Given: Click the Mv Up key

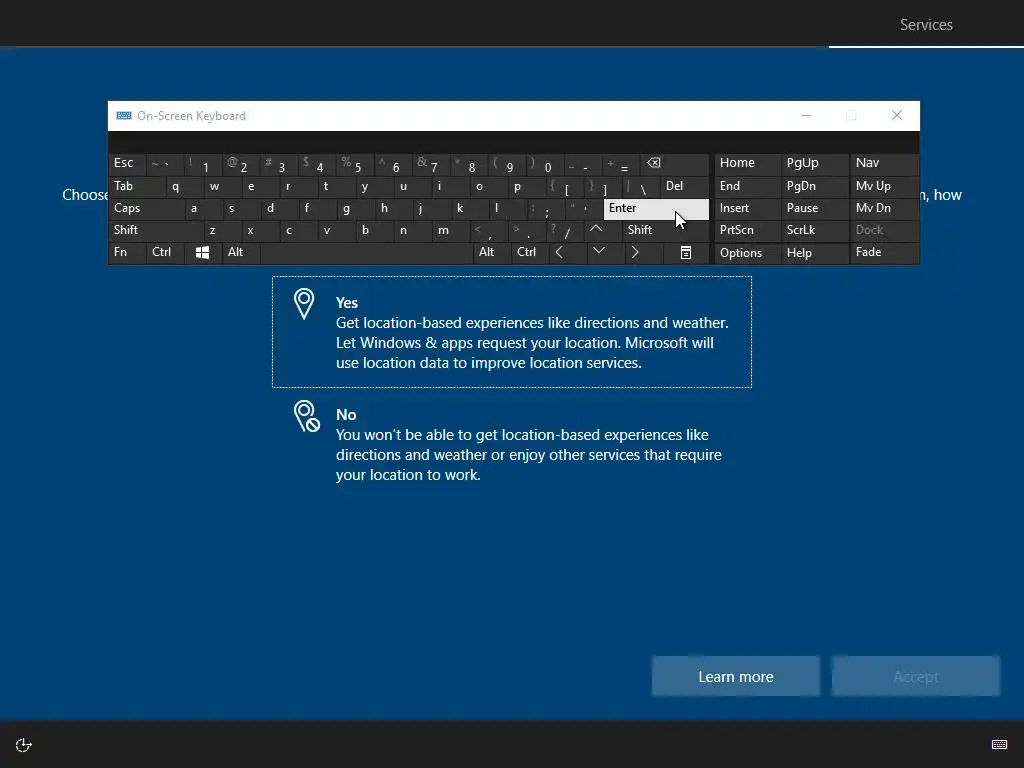Looking at the screenshot, I should tap(884, 187).
